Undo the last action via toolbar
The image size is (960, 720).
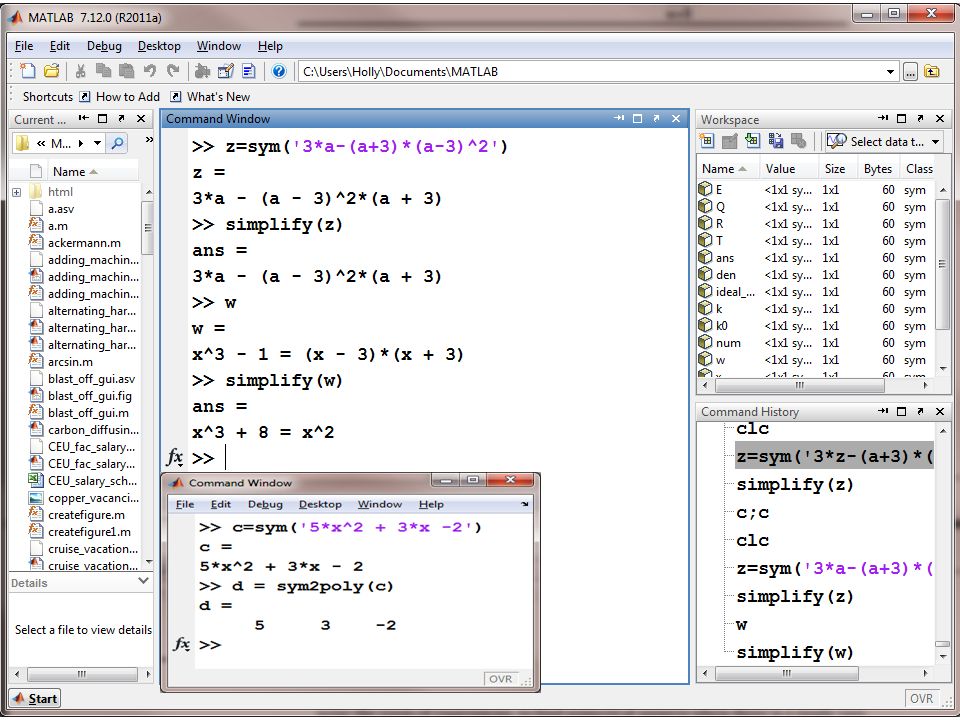(149, 71)
